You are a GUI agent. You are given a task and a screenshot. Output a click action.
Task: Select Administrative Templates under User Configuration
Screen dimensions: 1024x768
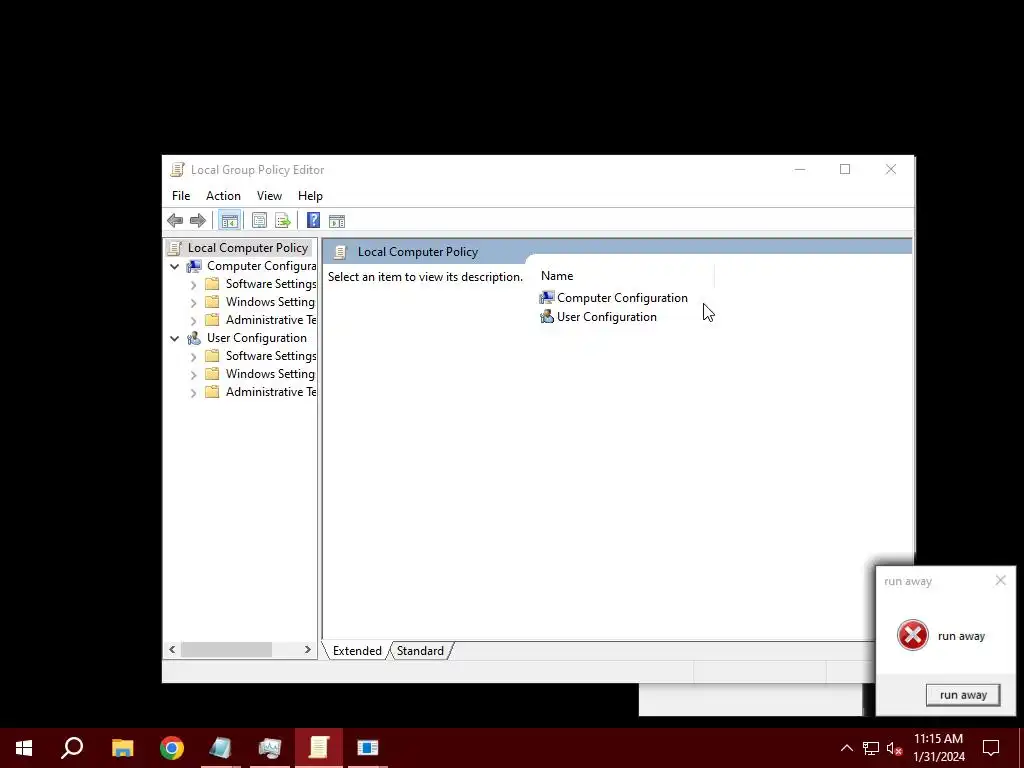click(271, 392)
